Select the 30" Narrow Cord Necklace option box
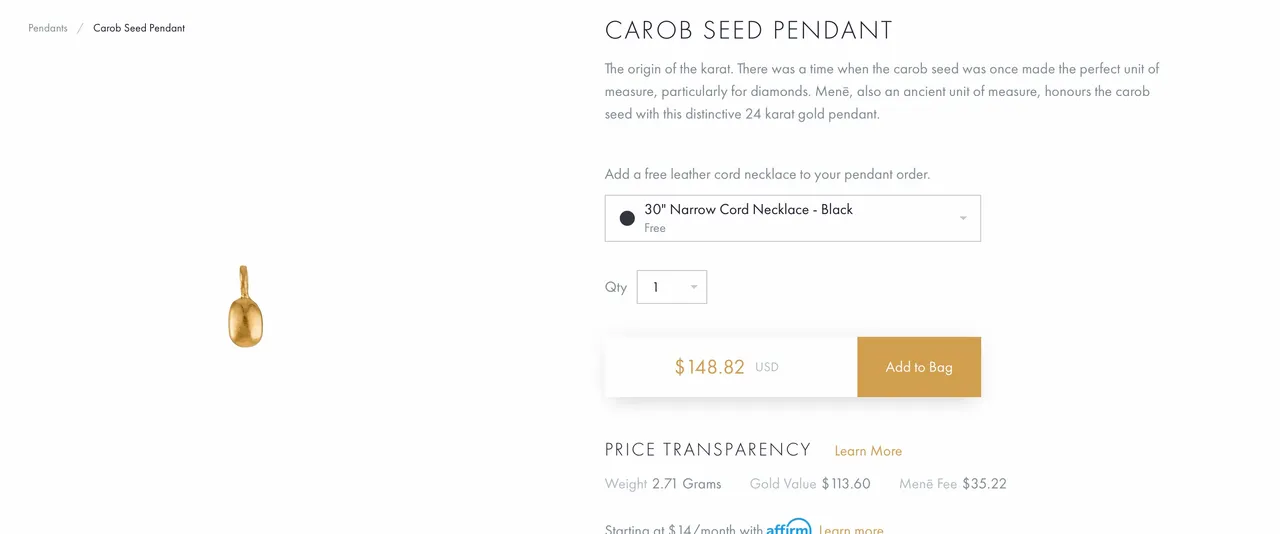The width and height of the screenshot is (1280, 534). pyautogui.click(x=793, y=218)
